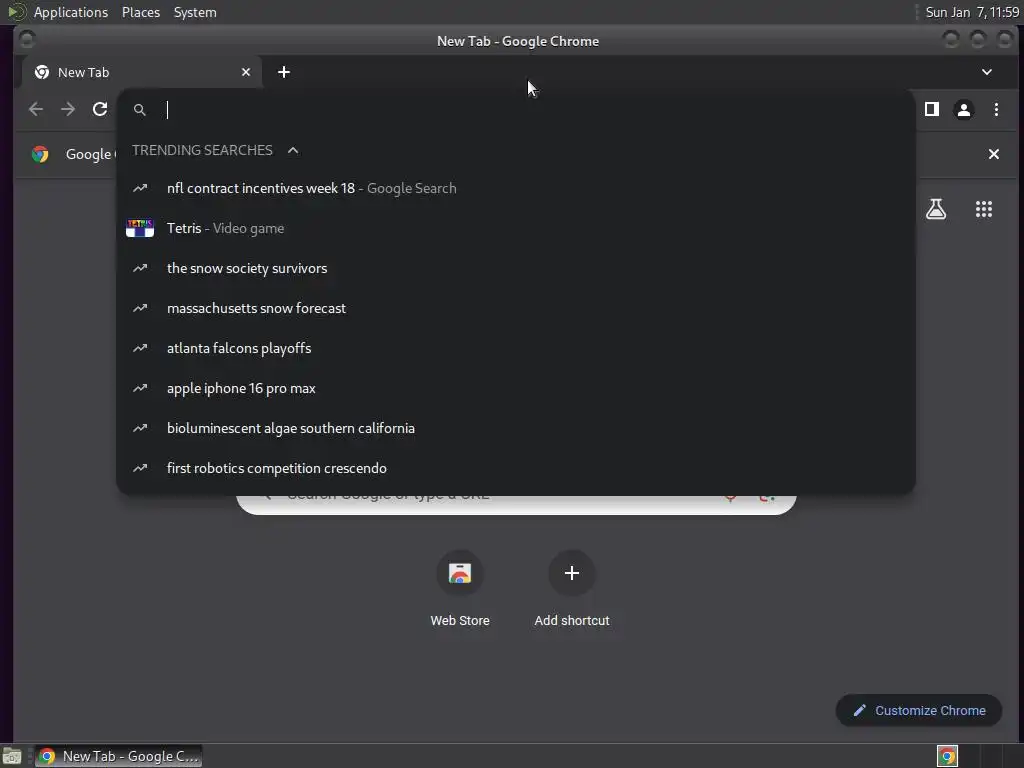
Task: Dismiss the Google Chrome info bar
Action: point(993,154)
